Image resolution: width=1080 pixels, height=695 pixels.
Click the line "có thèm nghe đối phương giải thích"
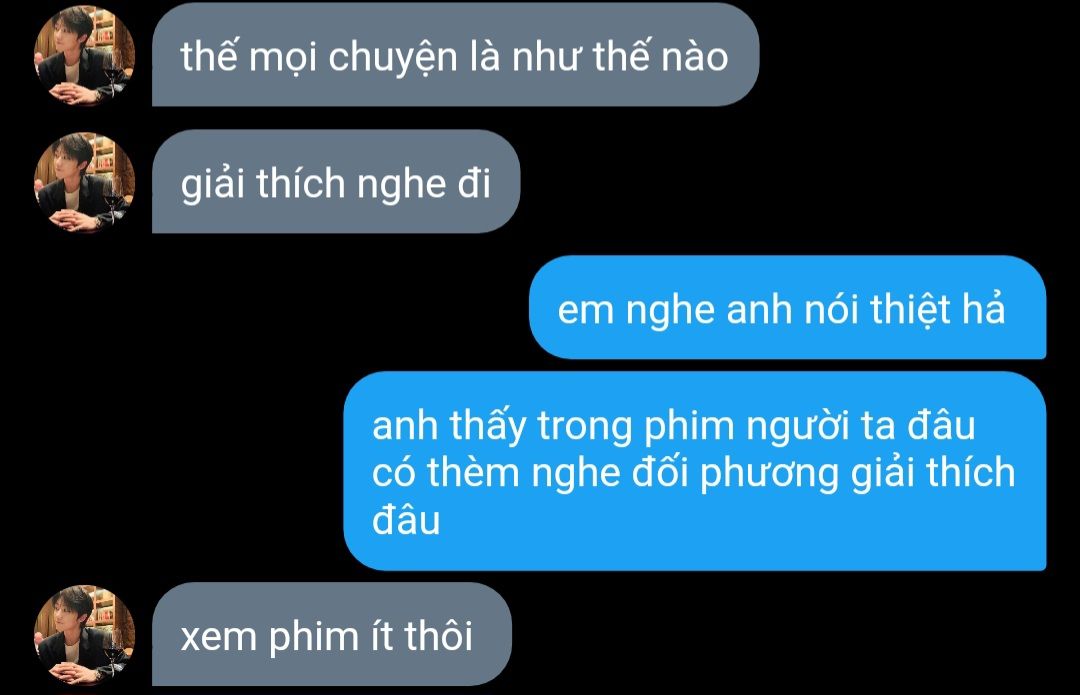694,473
